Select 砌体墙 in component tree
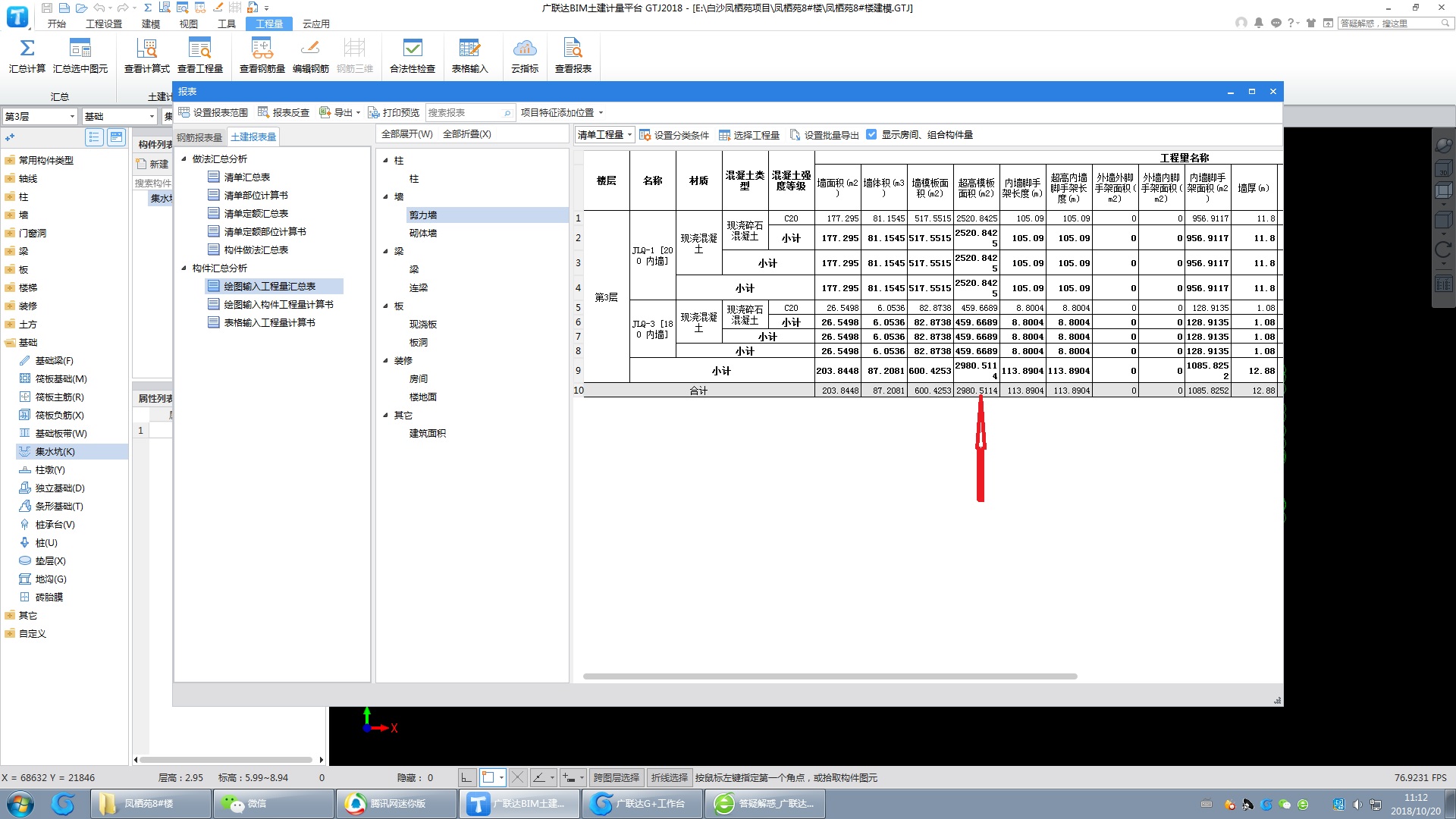Viewport: 1456px width, 819px height. click(423, 234)
